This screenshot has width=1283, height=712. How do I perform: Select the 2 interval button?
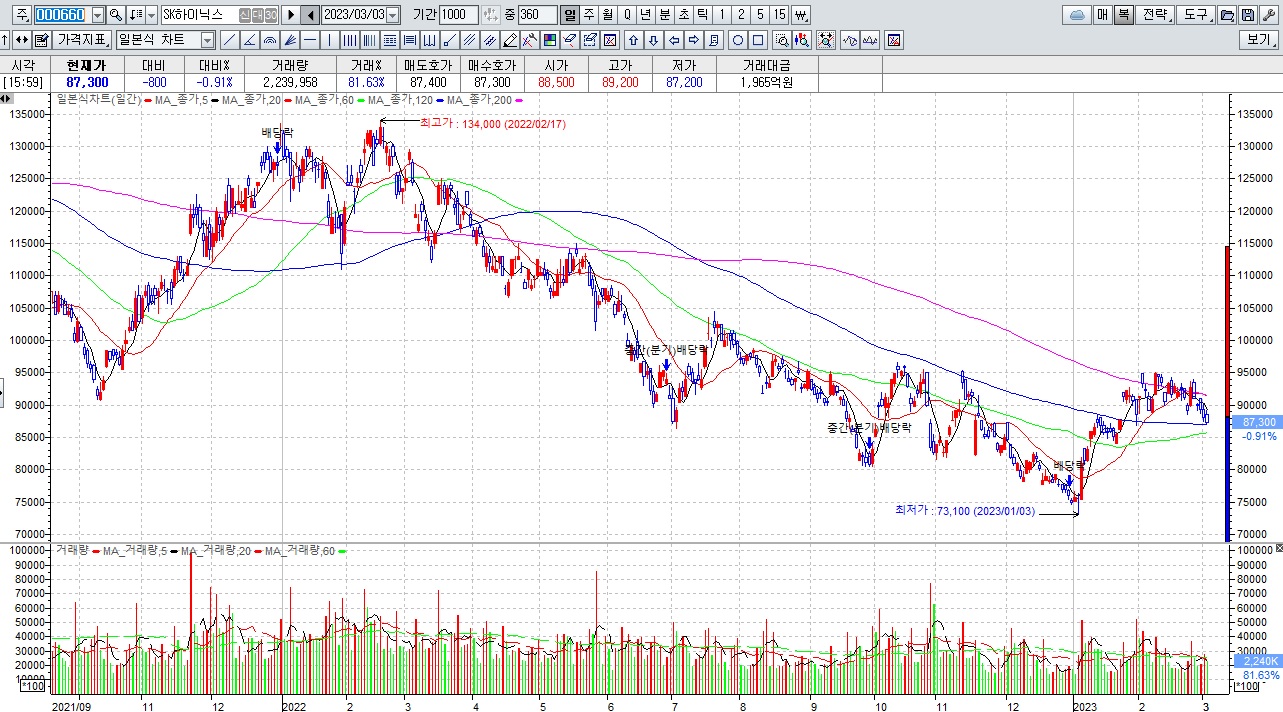point(741,15)
